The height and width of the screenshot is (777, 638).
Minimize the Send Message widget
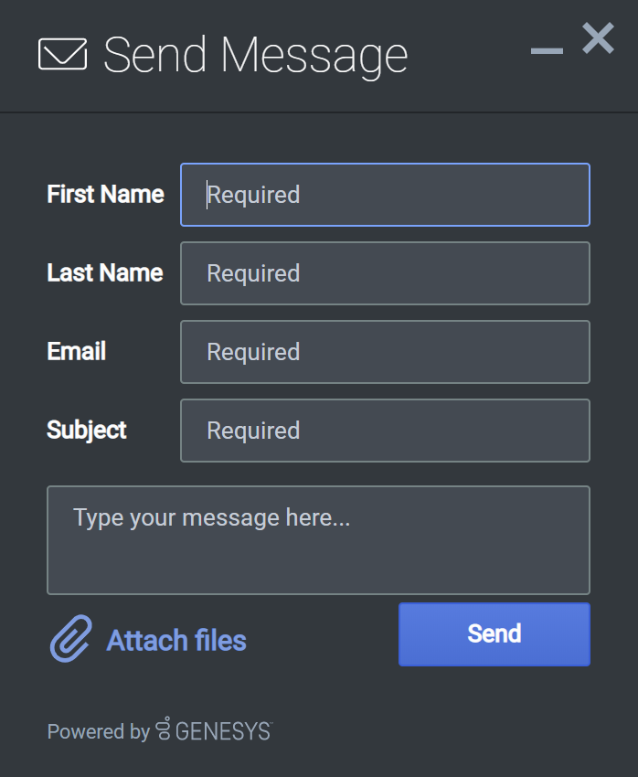pos(547,51)
